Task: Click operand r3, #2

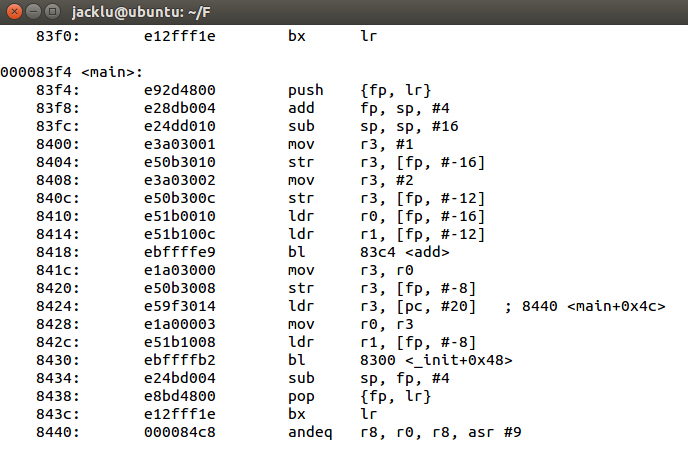Action: (387, 180)
